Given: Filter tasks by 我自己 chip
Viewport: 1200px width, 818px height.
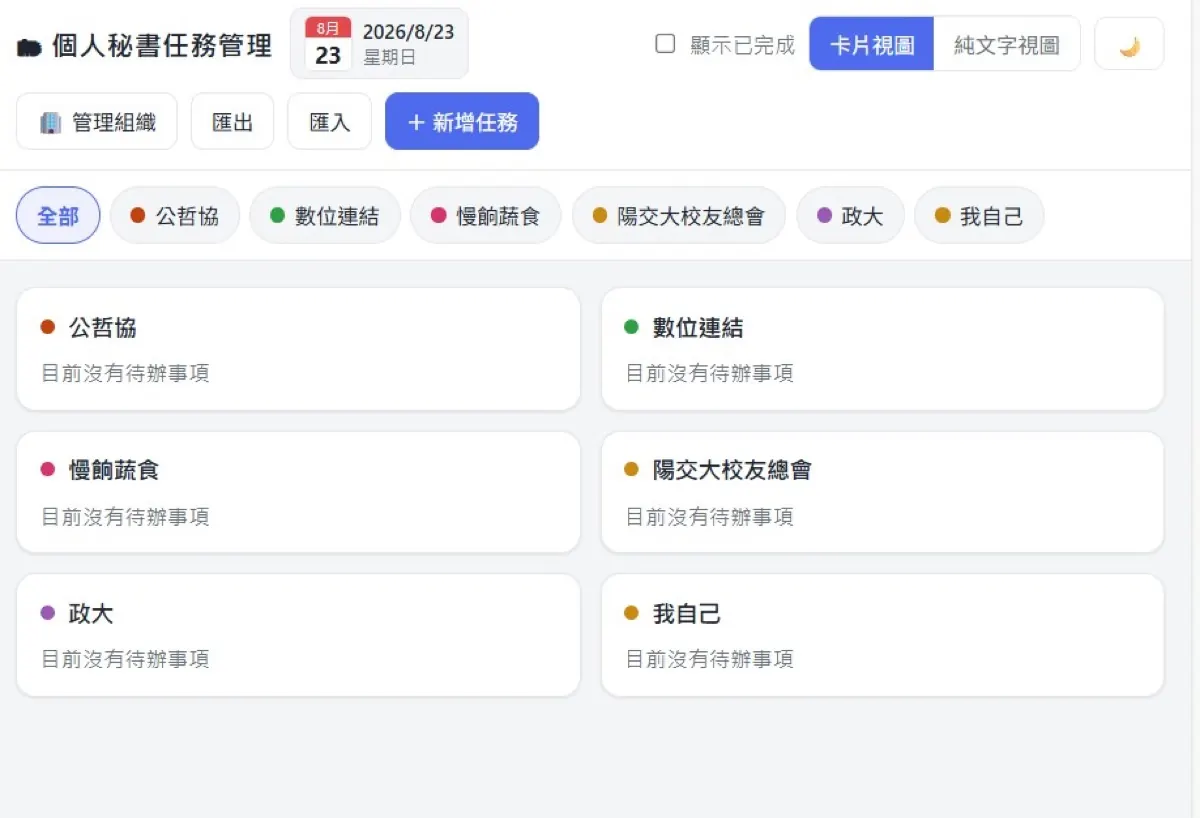Looking at the screenshot, I should point(979,215).
